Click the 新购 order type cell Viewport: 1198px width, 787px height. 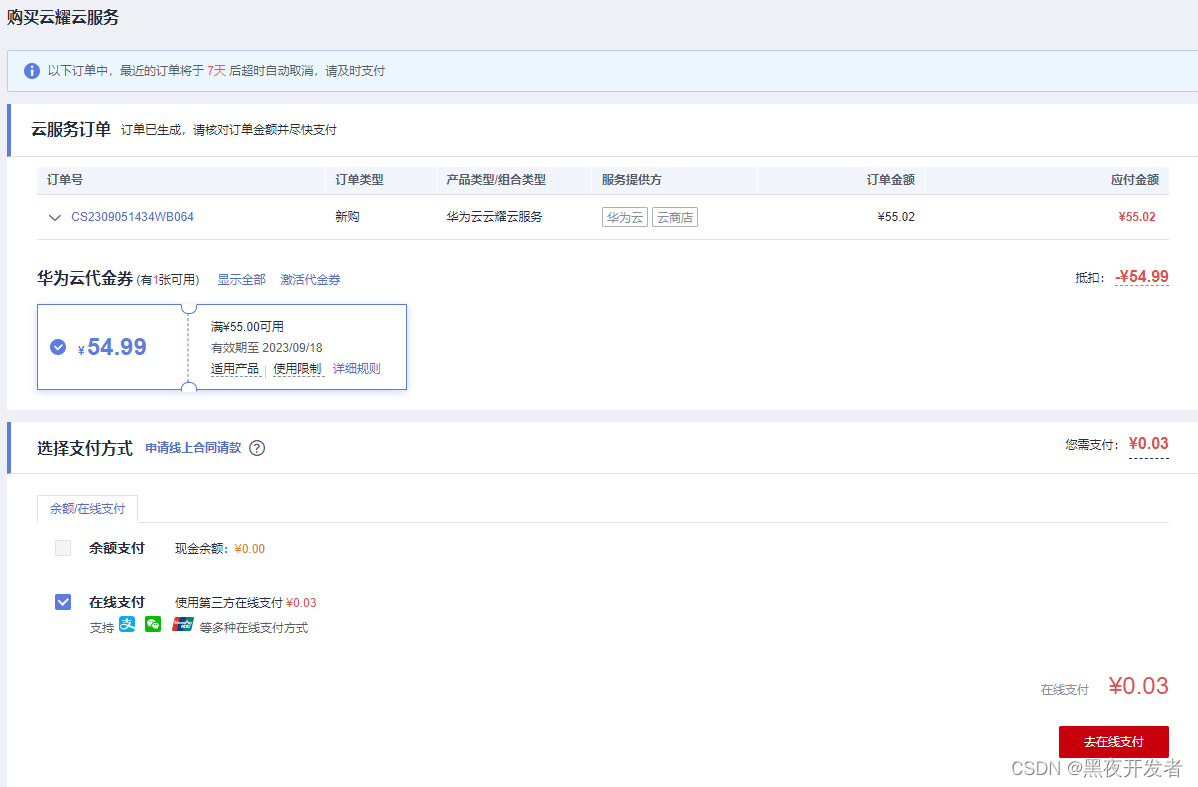tap(347, 217)
